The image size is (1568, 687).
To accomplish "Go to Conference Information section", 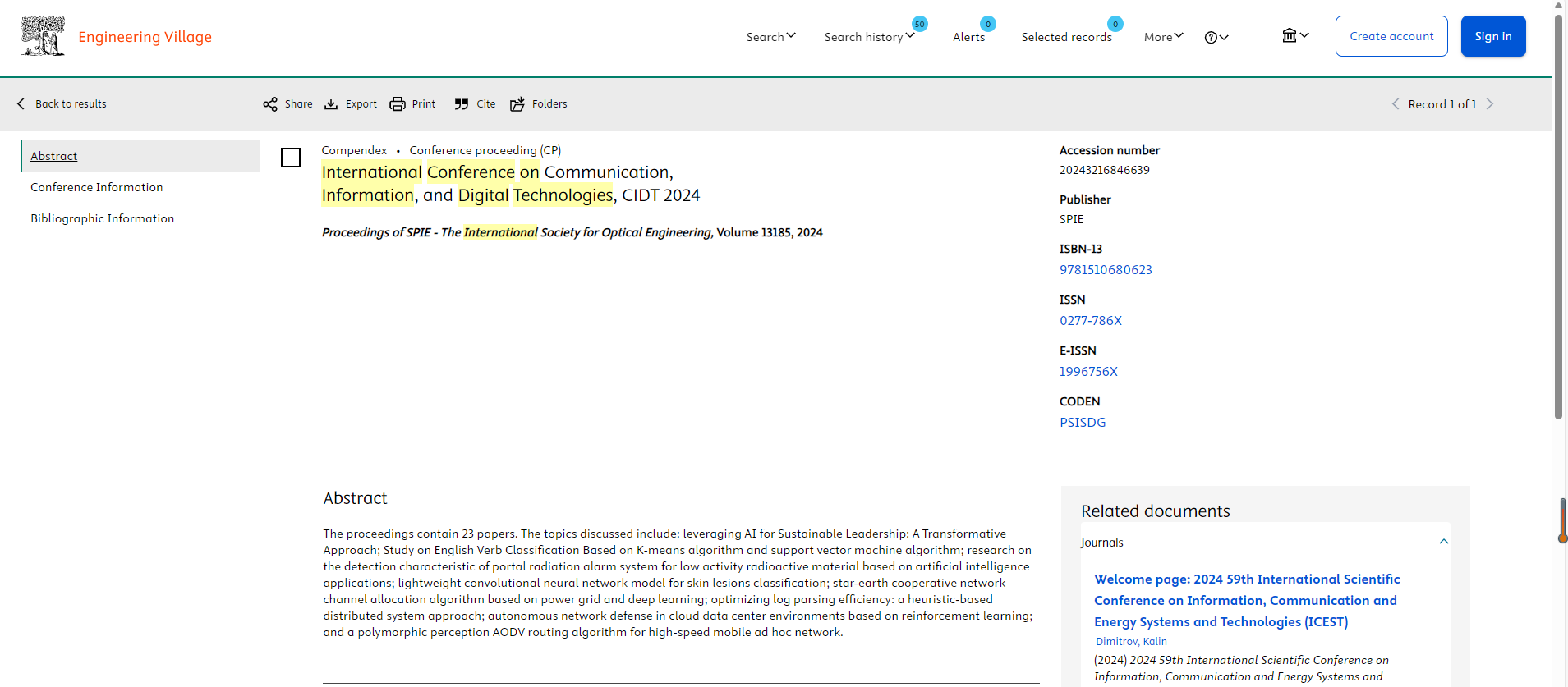I will click(x=97, y=187).
